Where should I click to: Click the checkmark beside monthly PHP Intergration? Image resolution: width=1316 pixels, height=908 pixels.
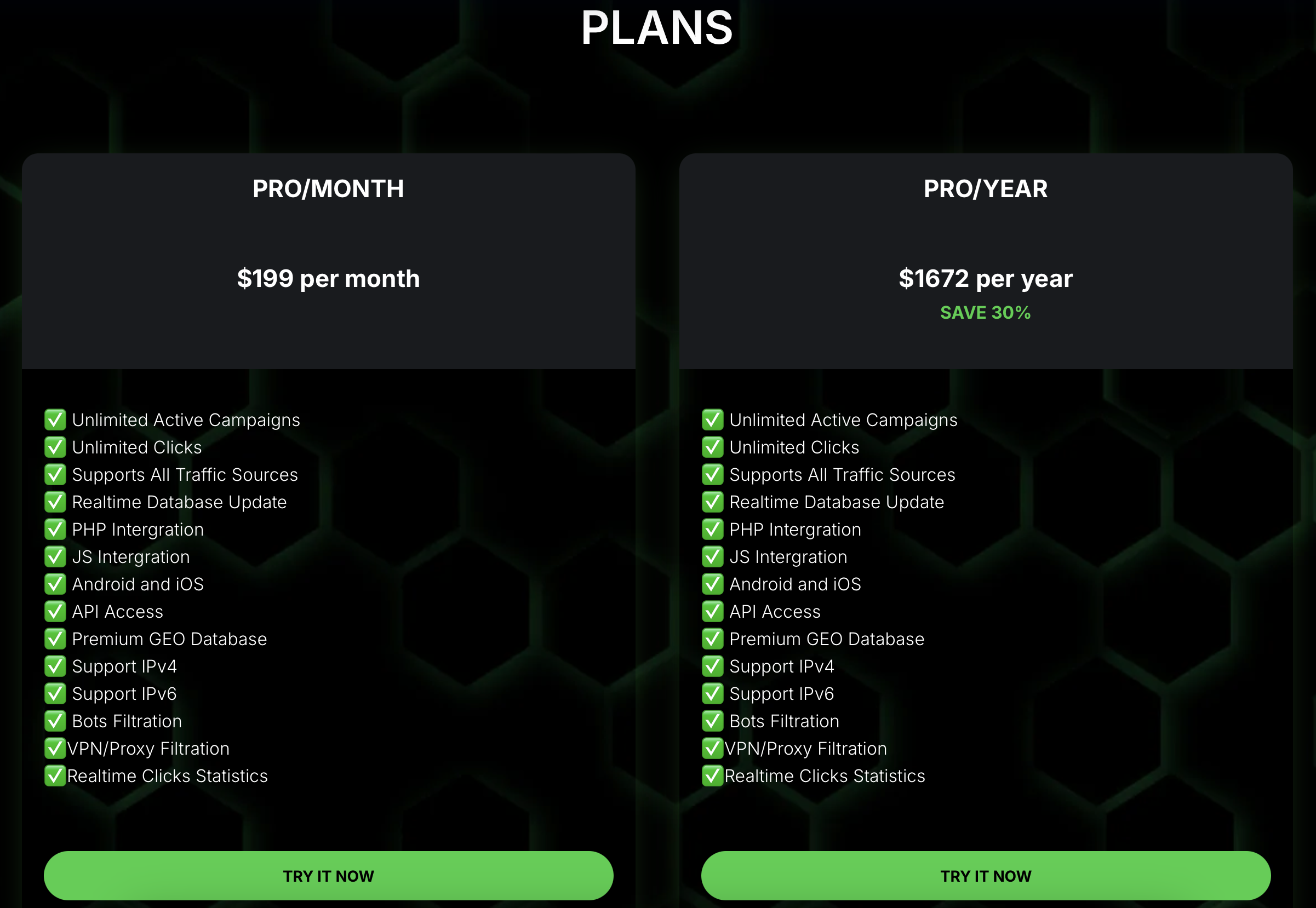[x=55, y=529]
